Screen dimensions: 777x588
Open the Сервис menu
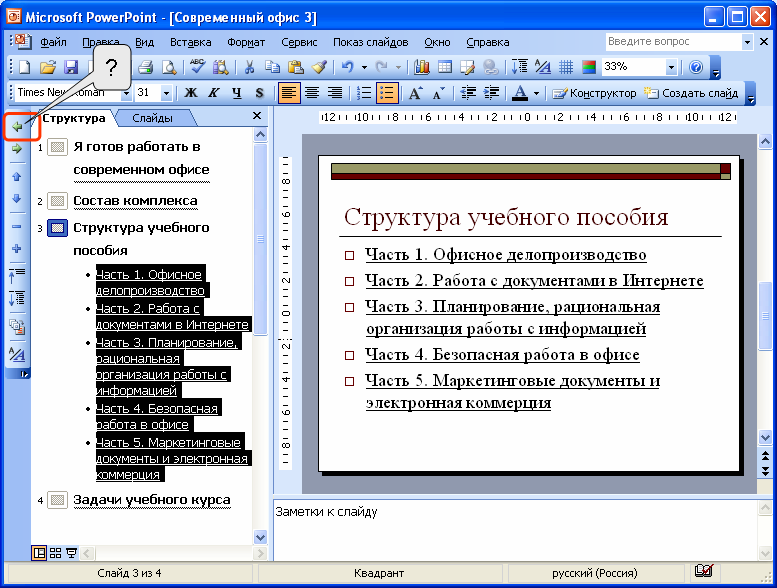[x=299, y=42]
